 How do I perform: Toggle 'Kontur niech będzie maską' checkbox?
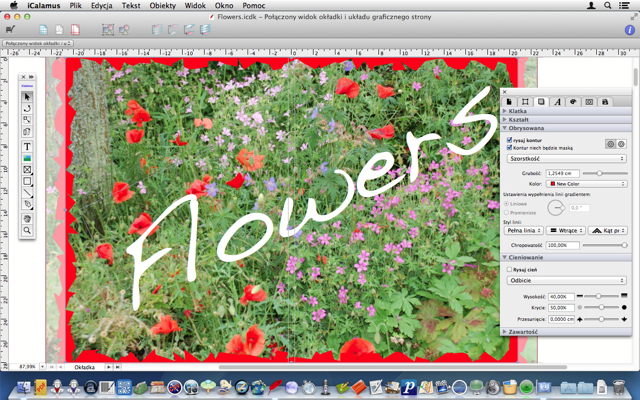click(x=509, y=148)
